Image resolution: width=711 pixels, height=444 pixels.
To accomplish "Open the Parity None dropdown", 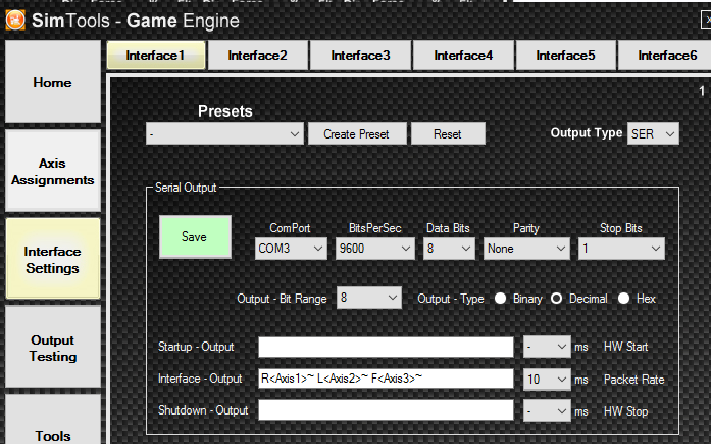I will (x=526, y=249).
